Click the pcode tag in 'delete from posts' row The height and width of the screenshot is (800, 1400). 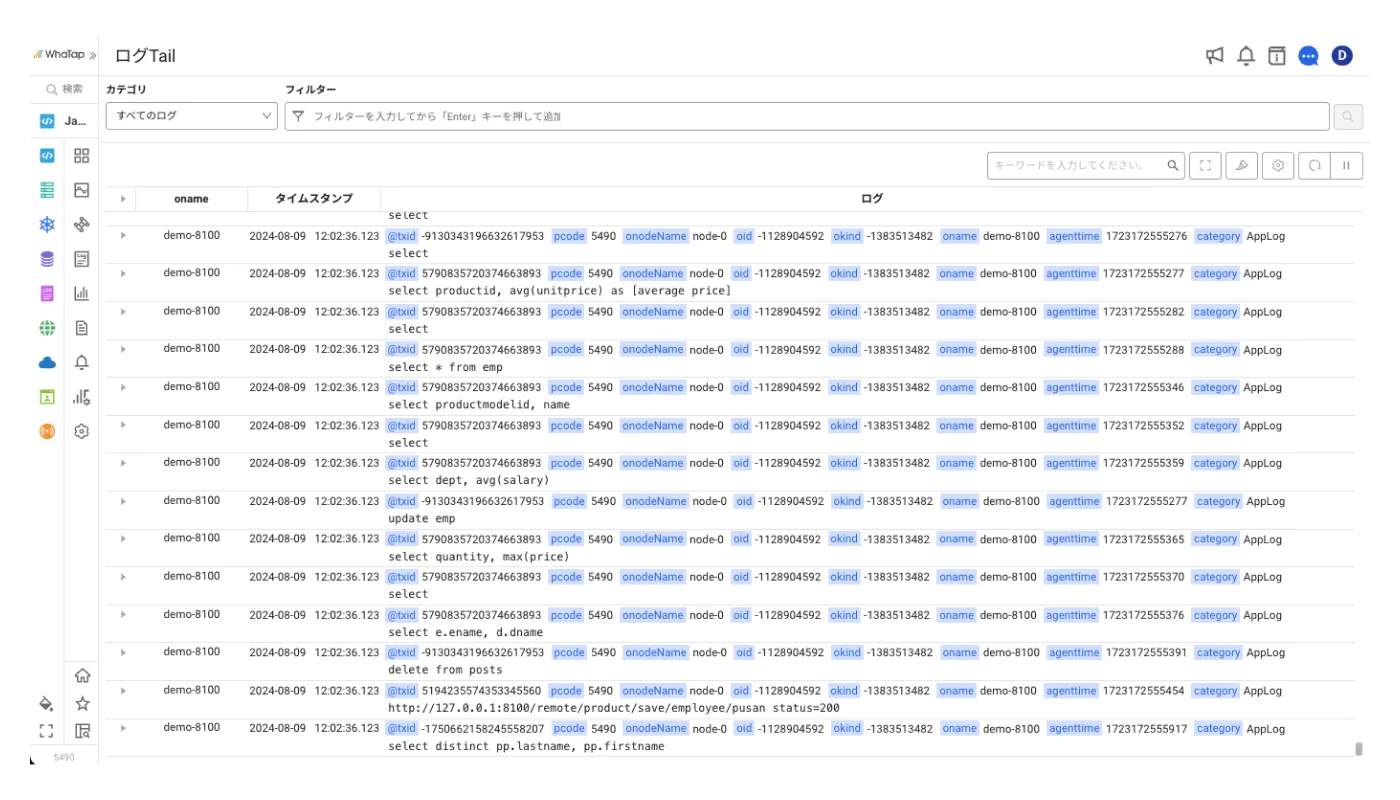[x=569, y=652]
